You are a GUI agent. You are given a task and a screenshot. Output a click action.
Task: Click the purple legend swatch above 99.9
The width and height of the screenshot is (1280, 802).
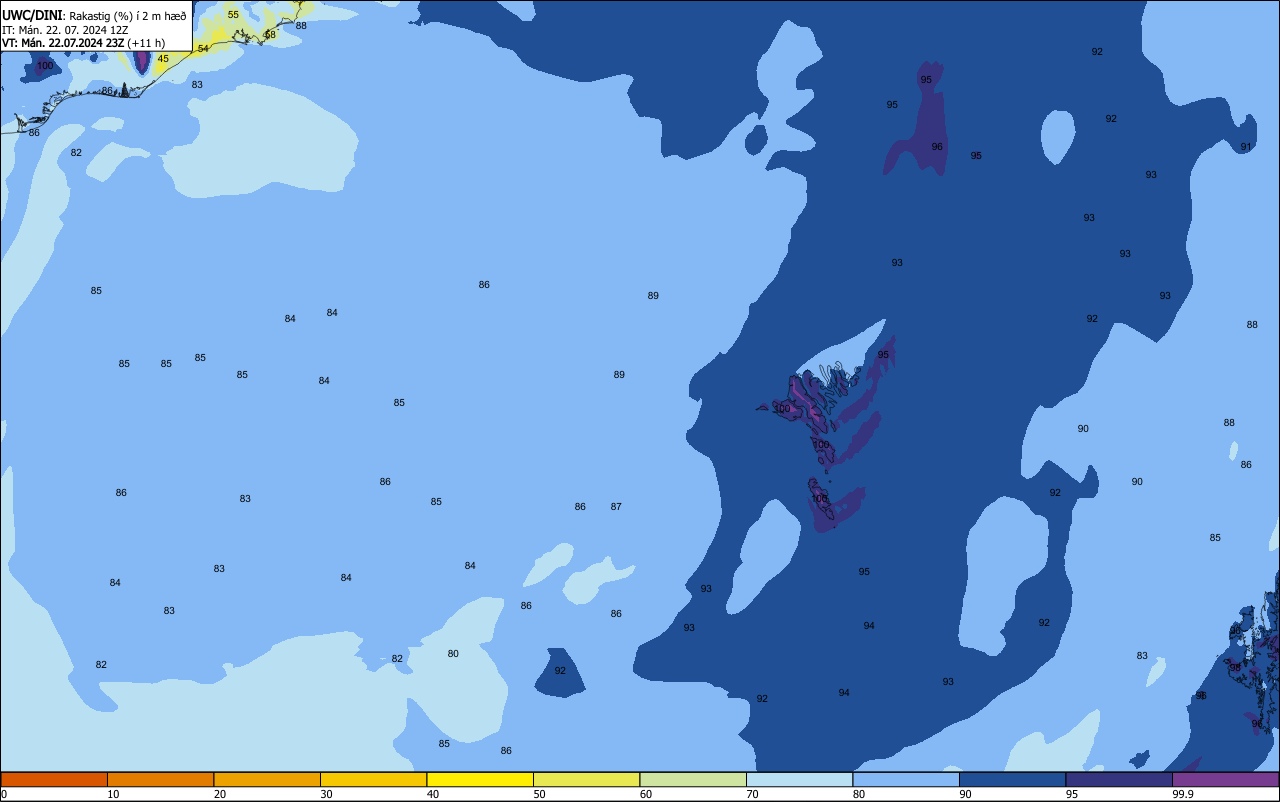pyautogui.click(x=1225, y=779)
